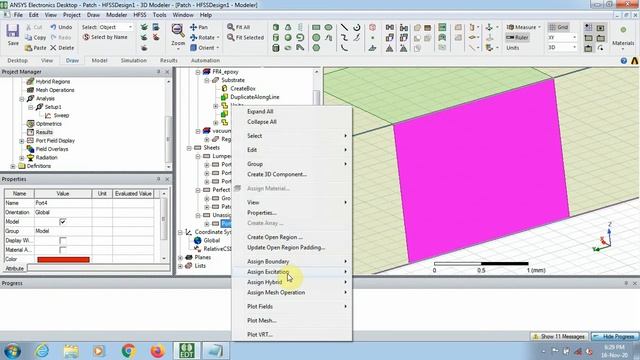Expand the Lists tree node
640x360 pixels.
tap(180, 266)
